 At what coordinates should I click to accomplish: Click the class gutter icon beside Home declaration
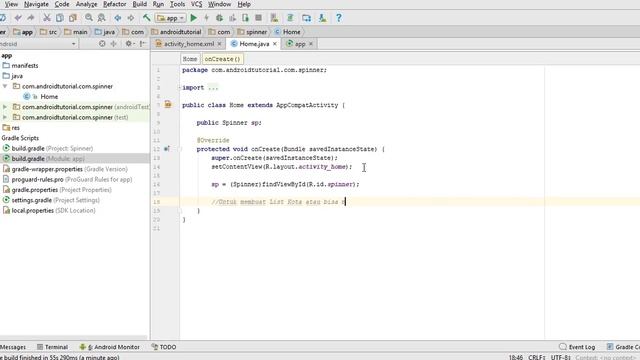168,104
